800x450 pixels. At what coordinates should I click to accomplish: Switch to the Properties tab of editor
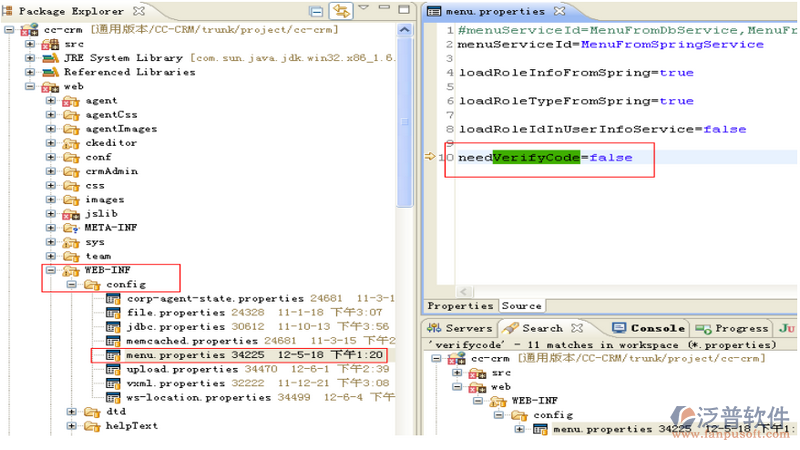pyautogui.click(x=460, y=306)
